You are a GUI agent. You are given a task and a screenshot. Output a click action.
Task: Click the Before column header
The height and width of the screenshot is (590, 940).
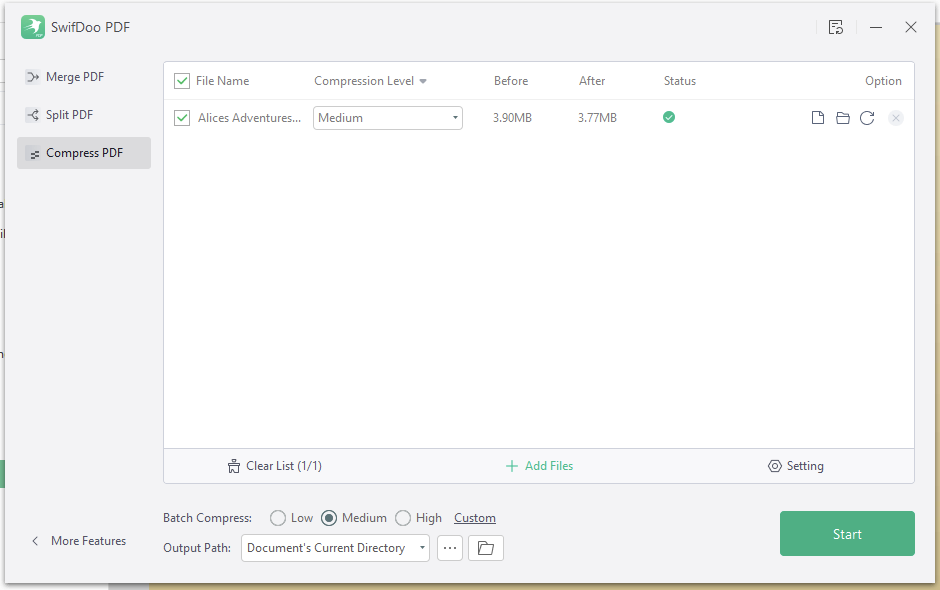tap(511, 81)
